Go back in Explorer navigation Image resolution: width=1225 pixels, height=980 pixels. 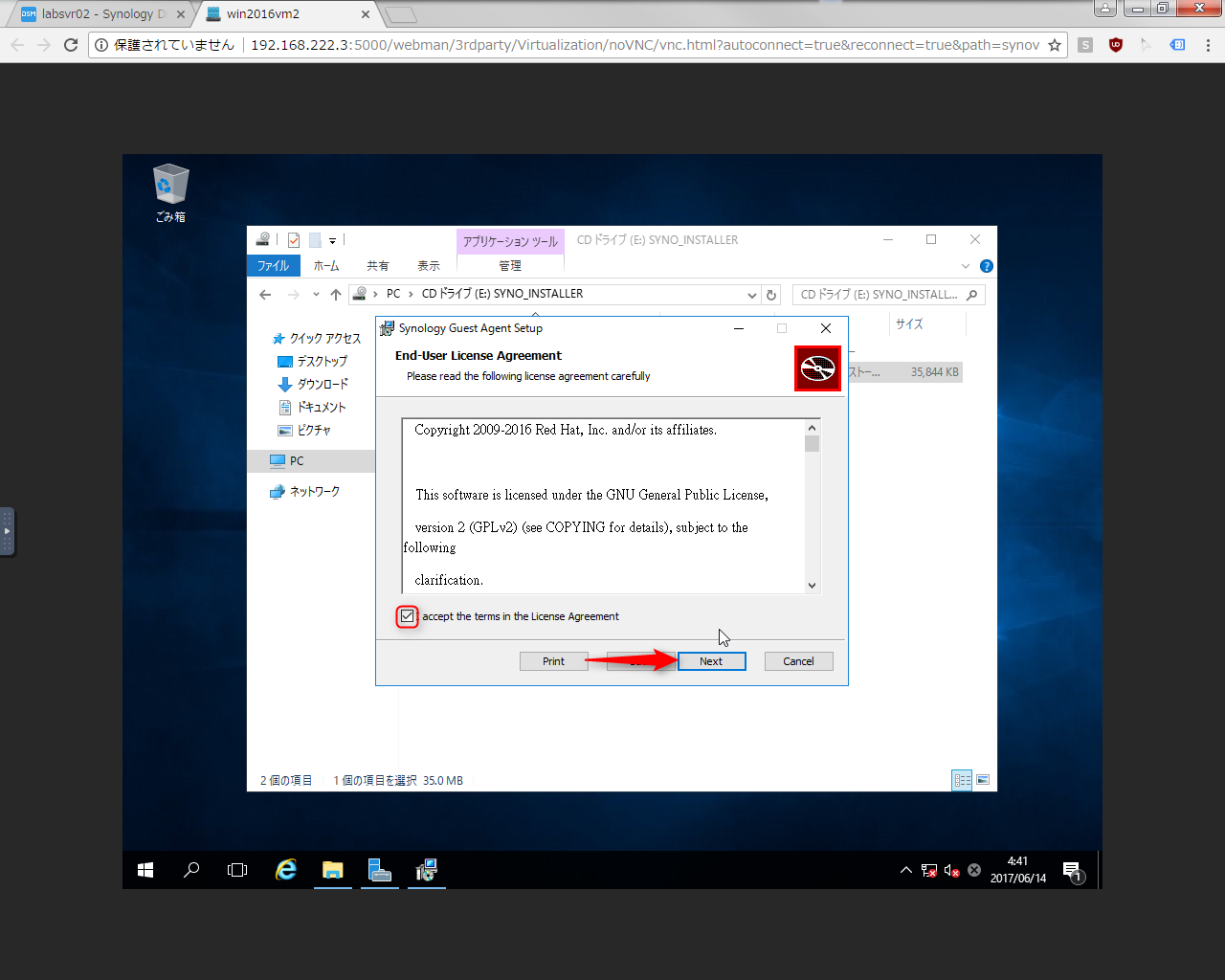click(265, 295)
